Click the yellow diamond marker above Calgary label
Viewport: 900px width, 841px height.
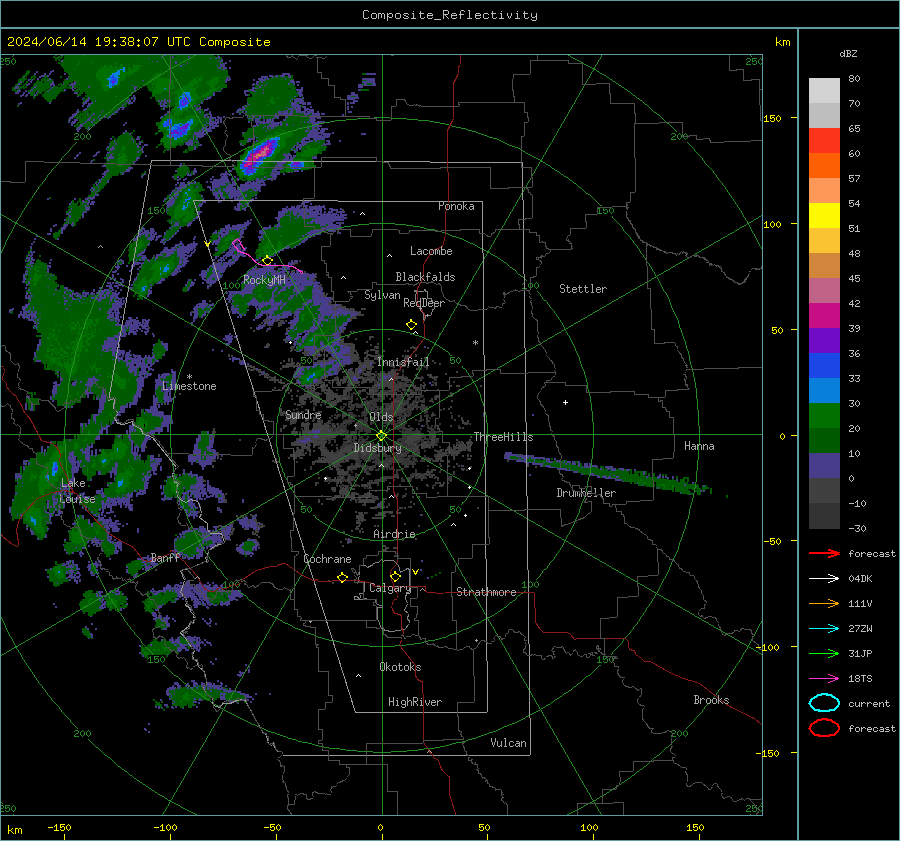(x=395, y=576)
